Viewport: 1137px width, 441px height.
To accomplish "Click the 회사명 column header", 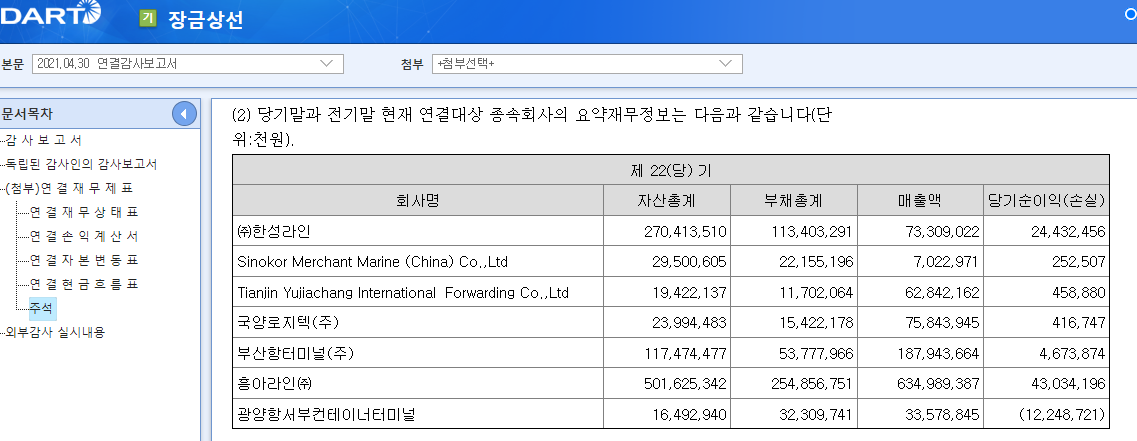I will click(418, 200).
